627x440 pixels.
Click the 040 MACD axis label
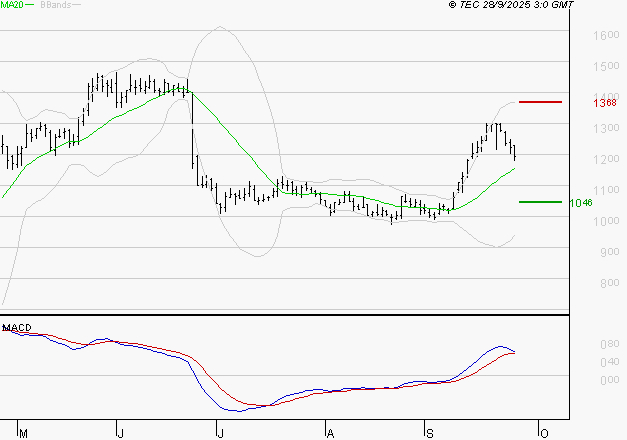(610, 362)
